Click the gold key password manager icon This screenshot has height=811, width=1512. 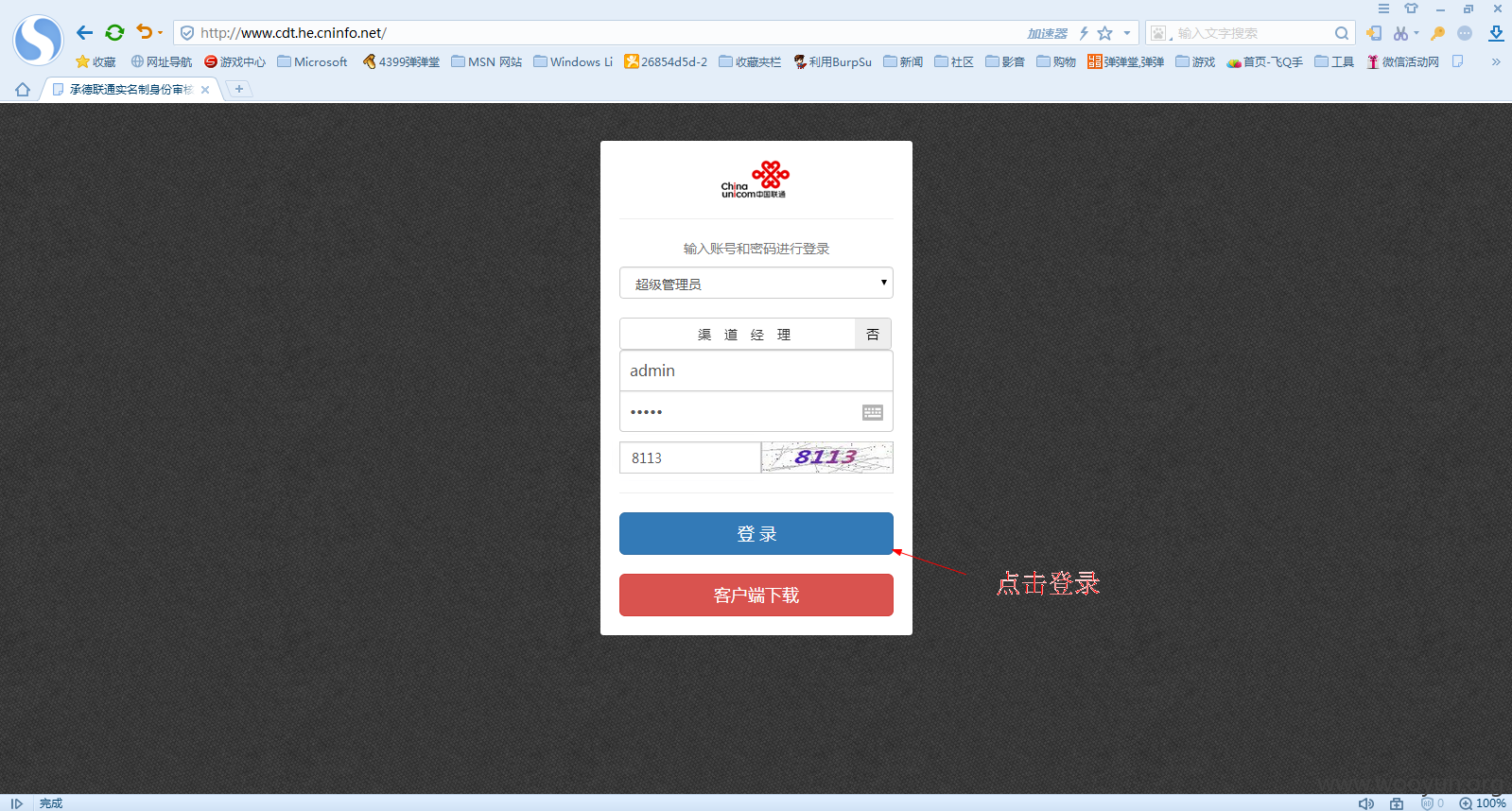[x=1437, y=33]
